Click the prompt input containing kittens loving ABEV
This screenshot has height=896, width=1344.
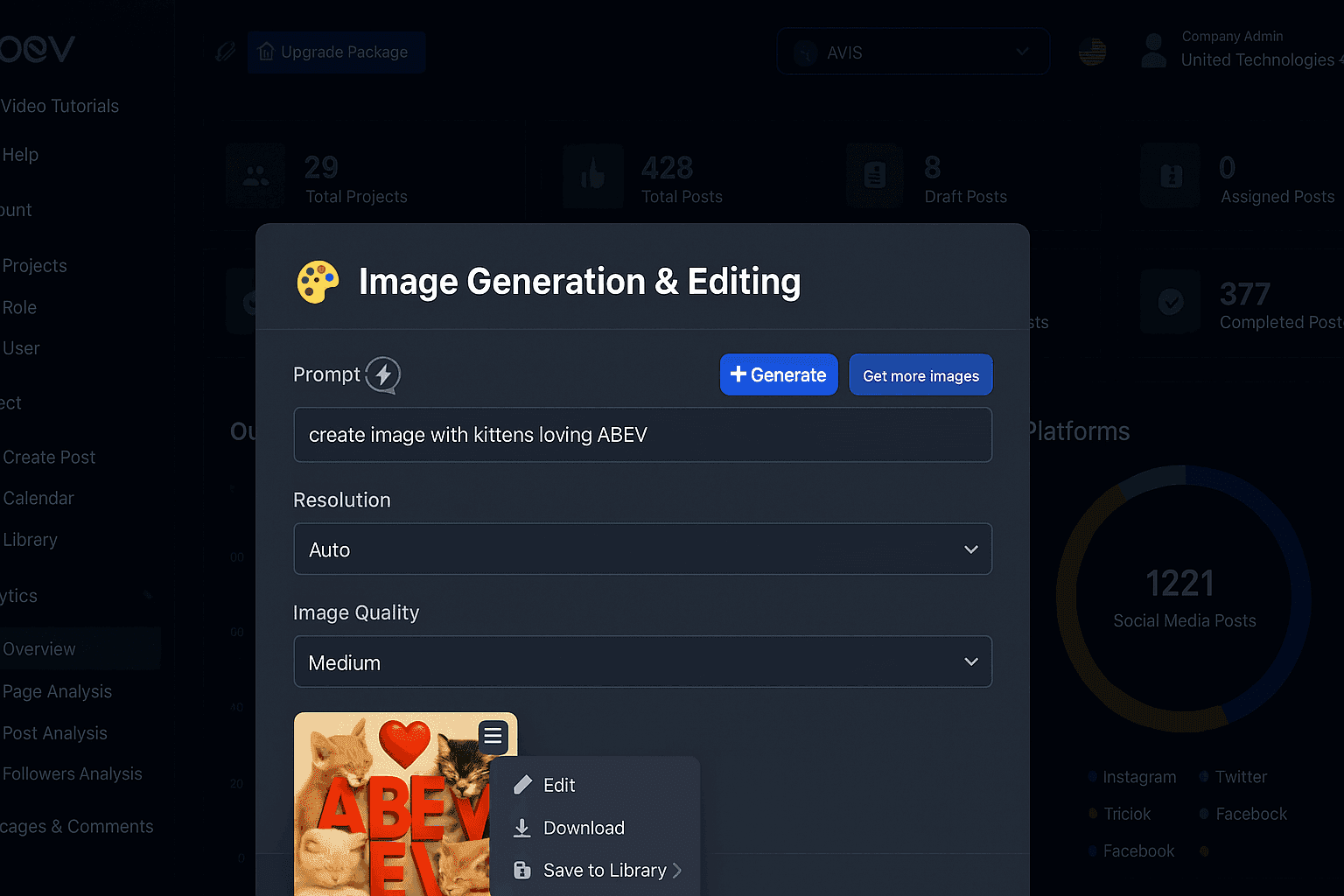click(x=642, y=434)
